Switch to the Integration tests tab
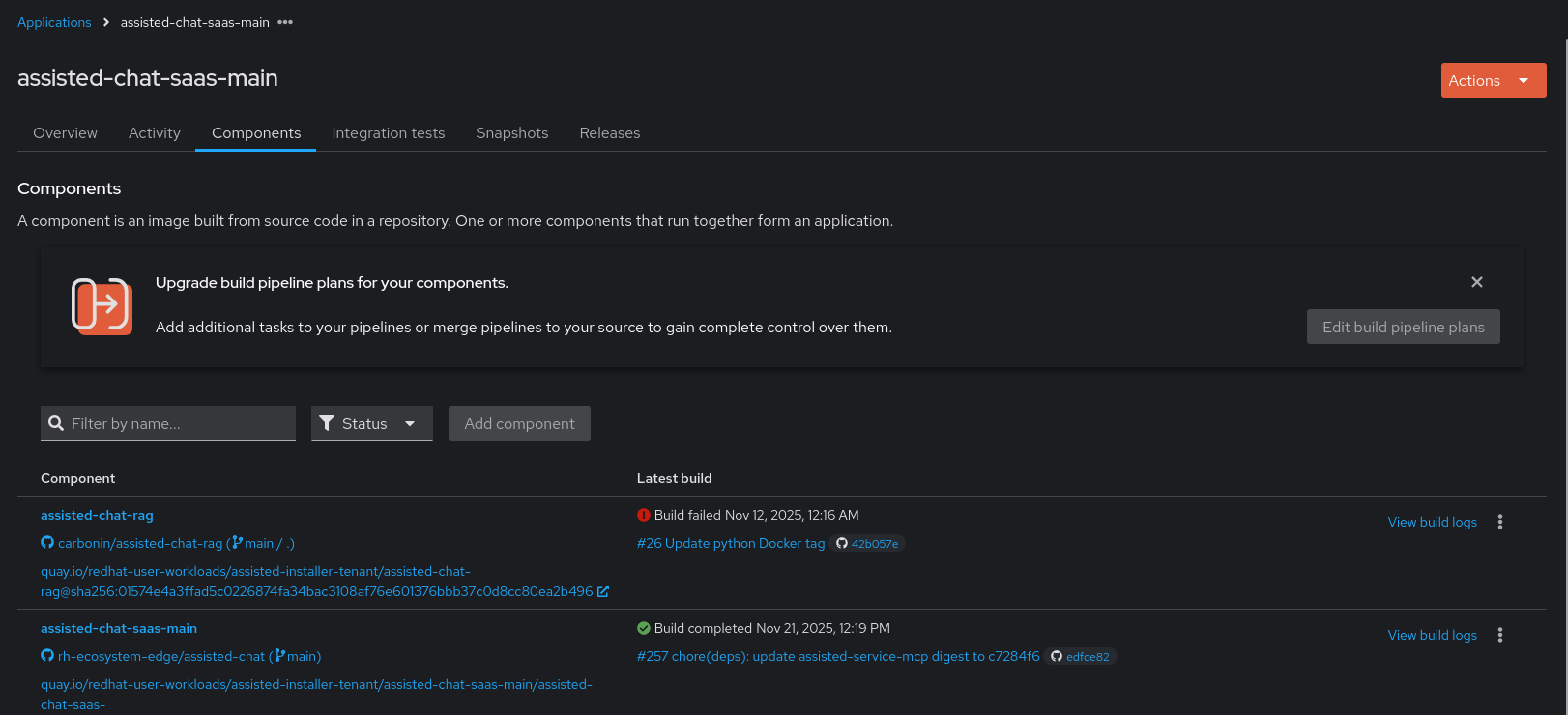The width and height of the screenshot is (1568, 715). coord(388,133)
